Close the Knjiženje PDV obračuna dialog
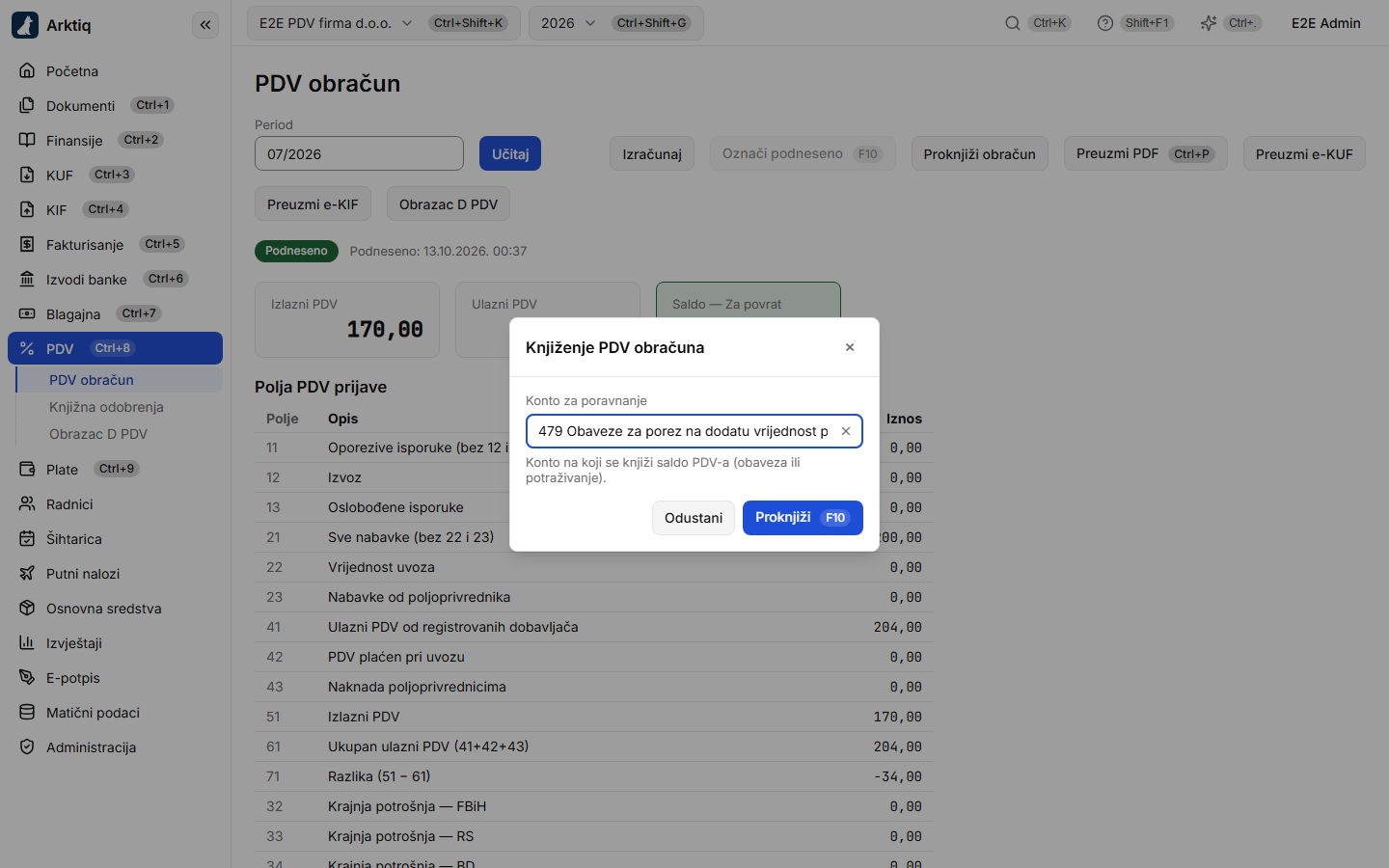Image resolution: width=1389 pixels, height=868 pixels. (850, 347)
